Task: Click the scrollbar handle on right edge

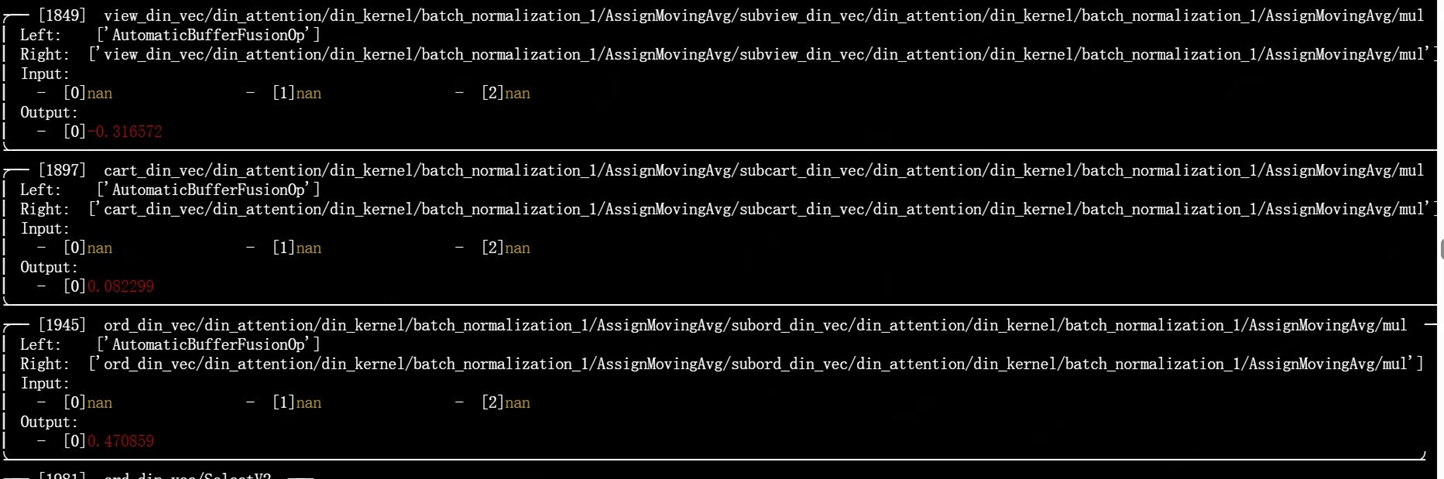Action: (x=1441, y=249)
